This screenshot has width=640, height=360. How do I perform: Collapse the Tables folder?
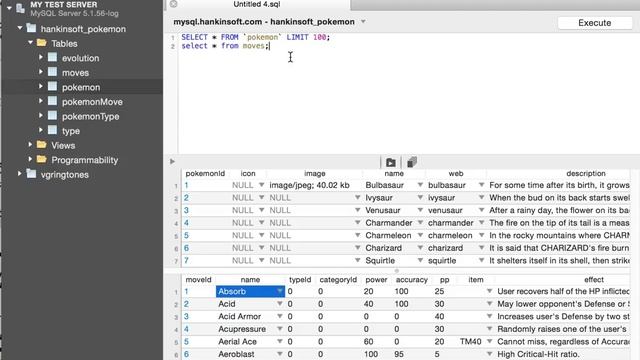pyautogui.click(x=30, y=42)
